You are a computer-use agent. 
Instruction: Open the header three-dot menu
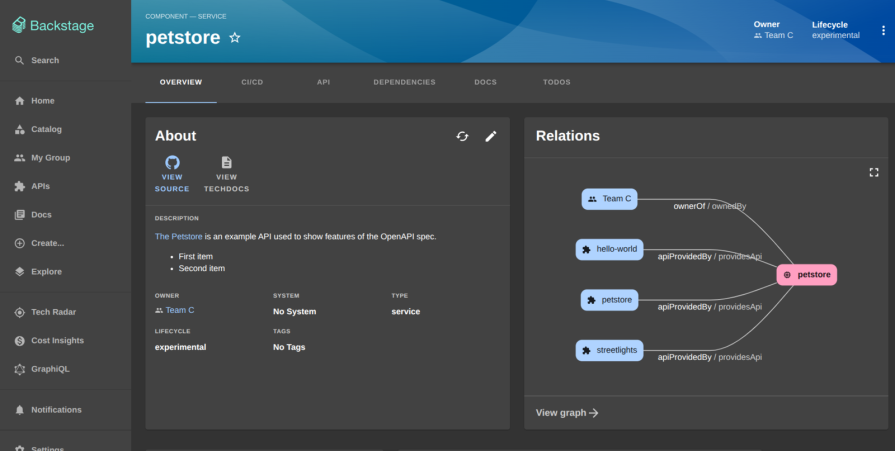(883, 30)
